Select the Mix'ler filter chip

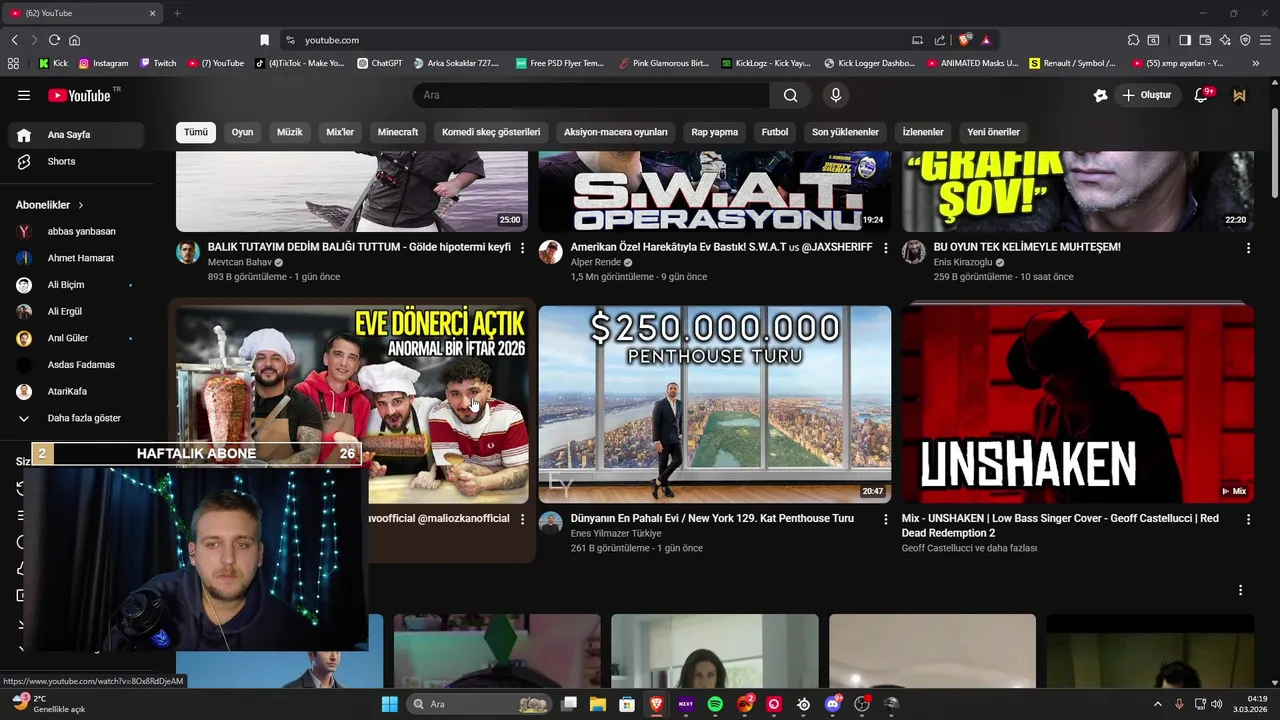[340, 132]
